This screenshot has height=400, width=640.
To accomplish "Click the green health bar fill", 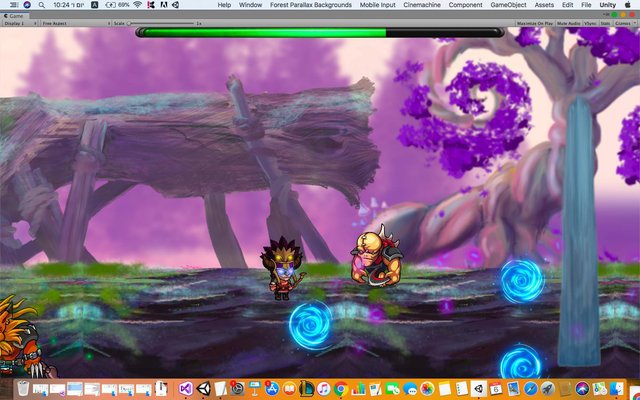I will tap(265, 33).
